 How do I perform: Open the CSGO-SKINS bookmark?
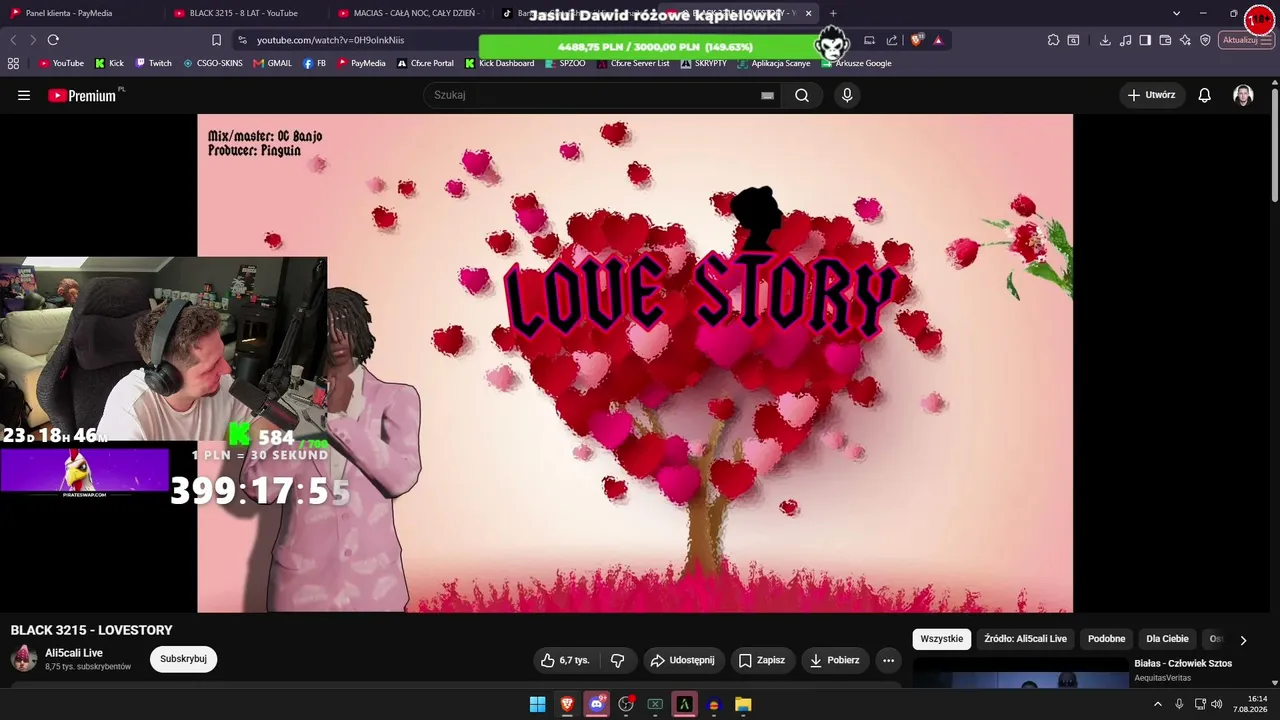coord(212,63)
